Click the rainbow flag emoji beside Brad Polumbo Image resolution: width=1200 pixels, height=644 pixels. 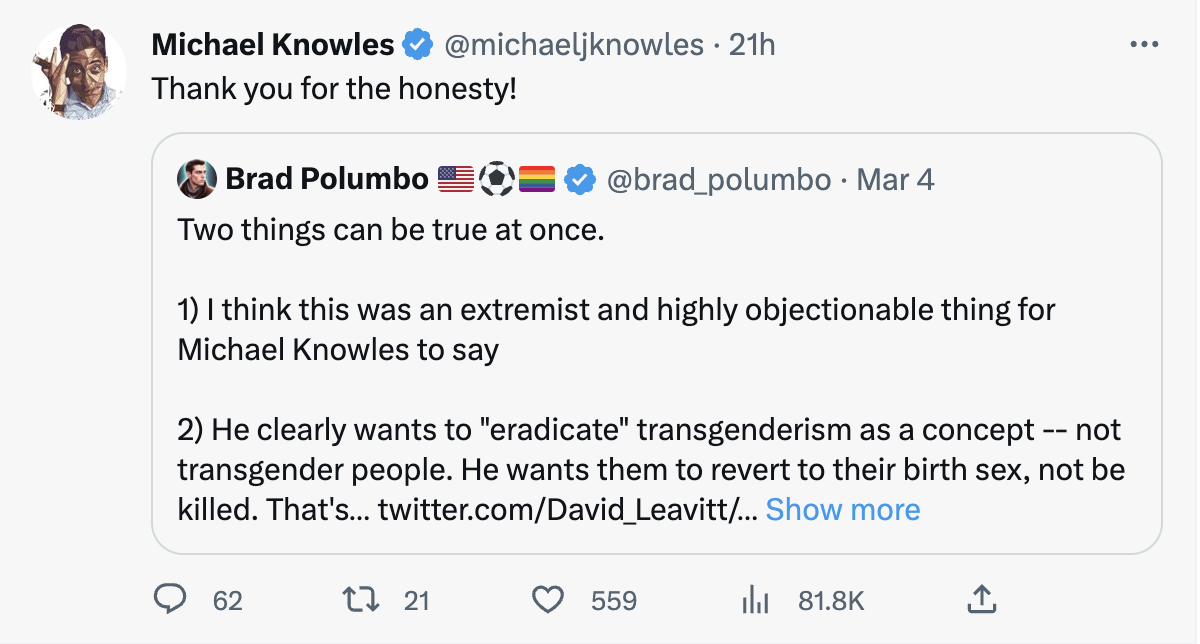[x=537, y=179]
